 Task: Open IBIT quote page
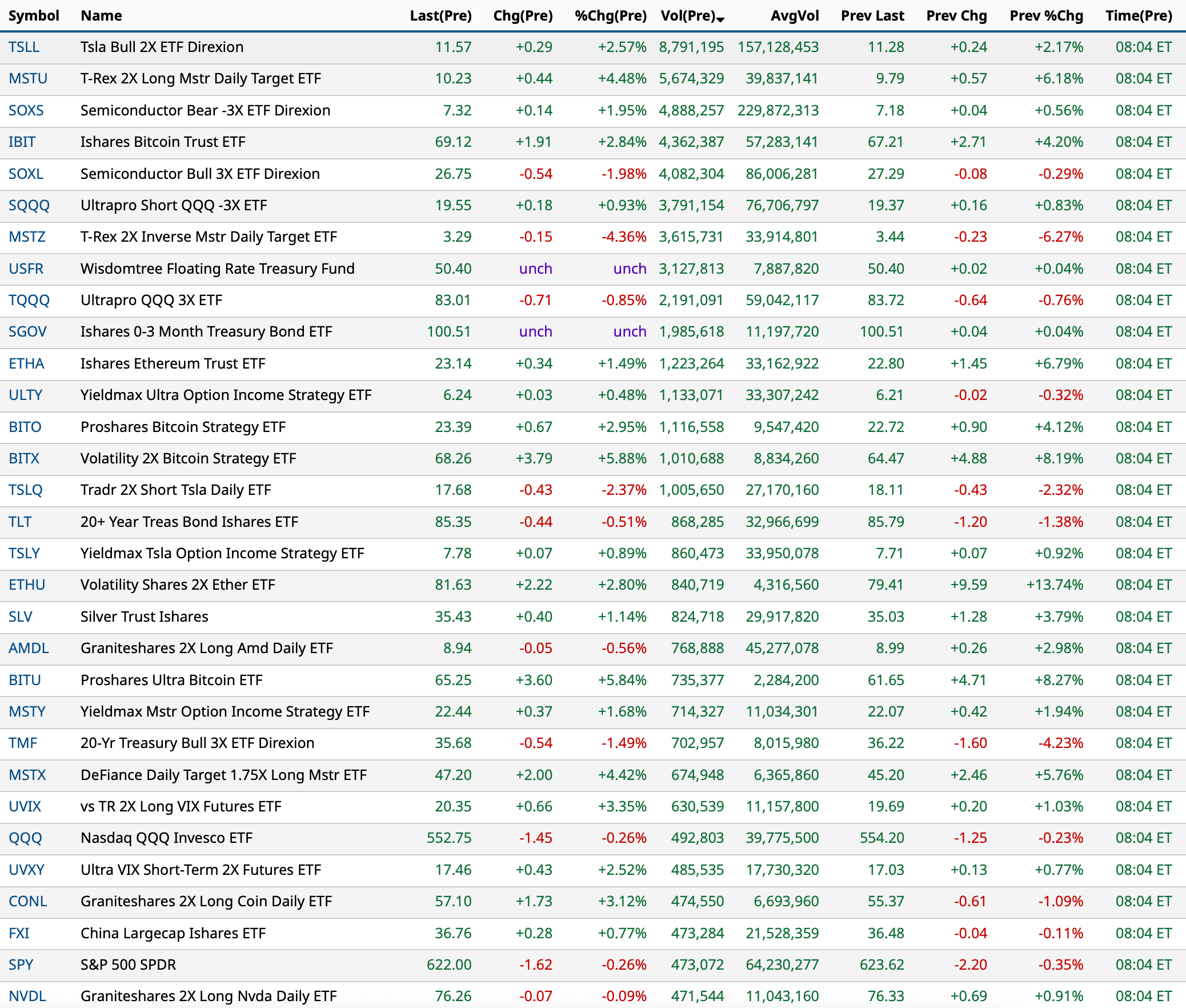pos(22,142)
